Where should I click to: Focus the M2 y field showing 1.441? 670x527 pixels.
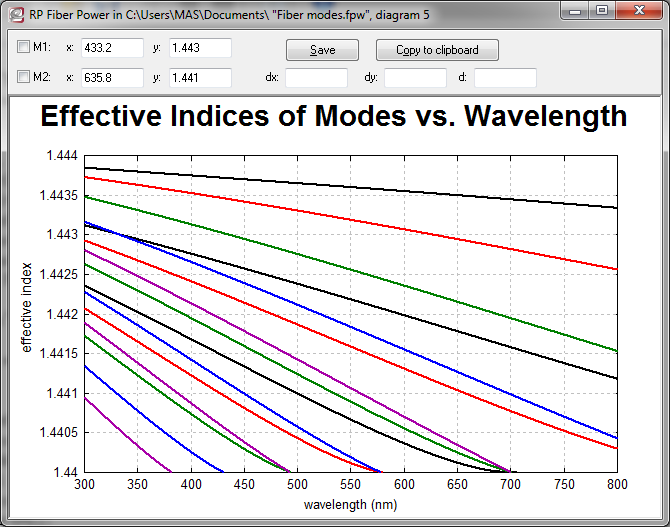[200, 77]
